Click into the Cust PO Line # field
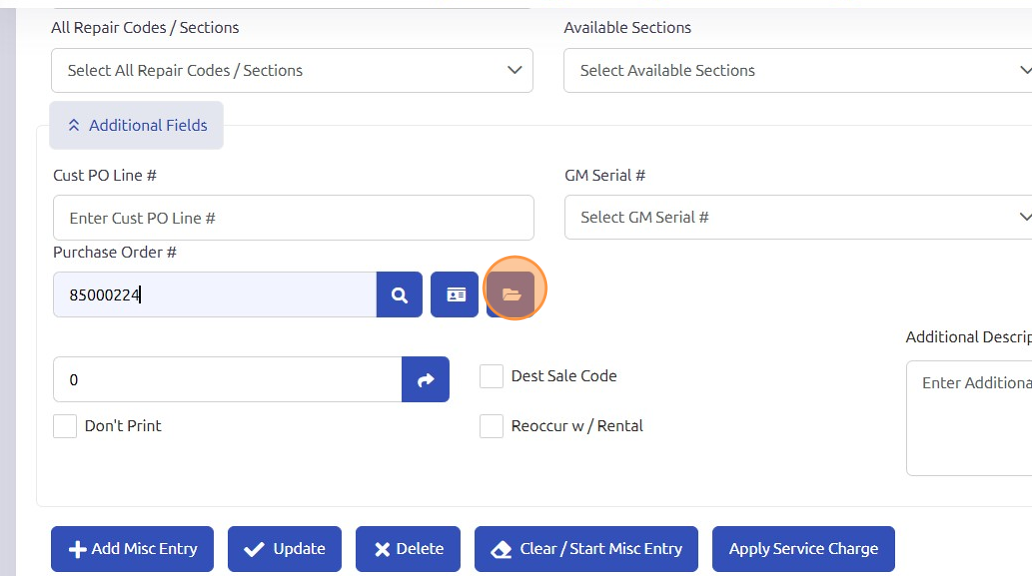This screenshot has height=576, width=1032. point(293,218)
